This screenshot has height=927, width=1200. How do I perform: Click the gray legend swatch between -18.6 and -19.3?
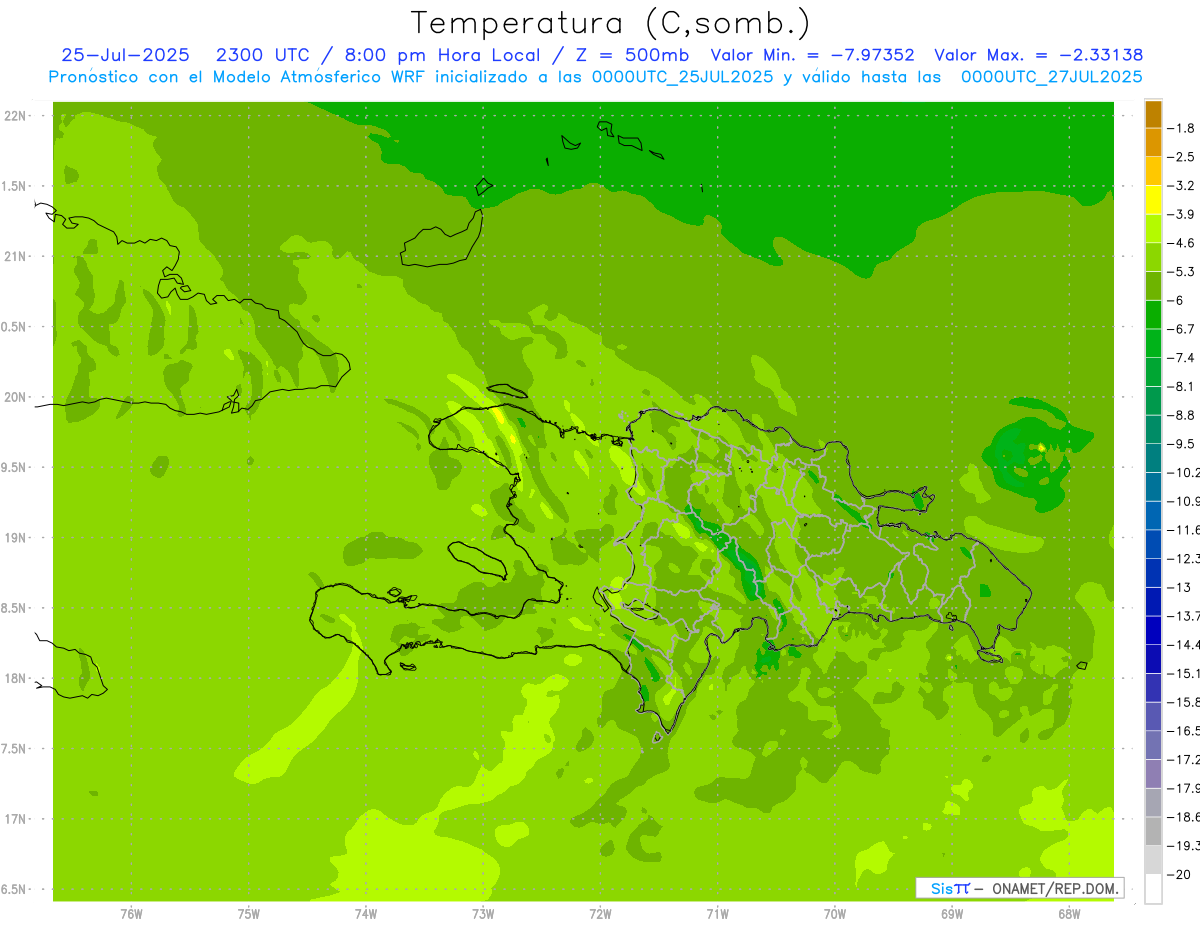(1153, 831)
